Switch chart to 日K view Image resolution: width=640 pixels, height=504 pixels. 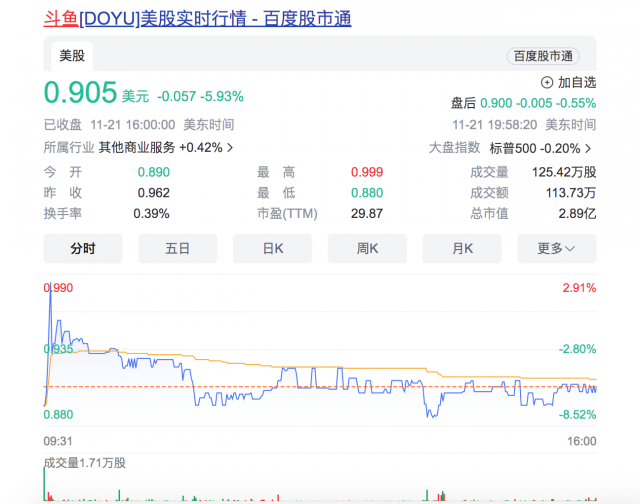[x=272, y=248]
